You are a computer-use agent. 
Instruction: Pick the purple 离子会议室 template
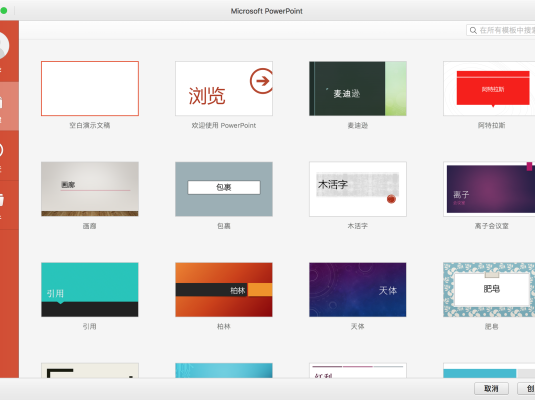(489, 189)
